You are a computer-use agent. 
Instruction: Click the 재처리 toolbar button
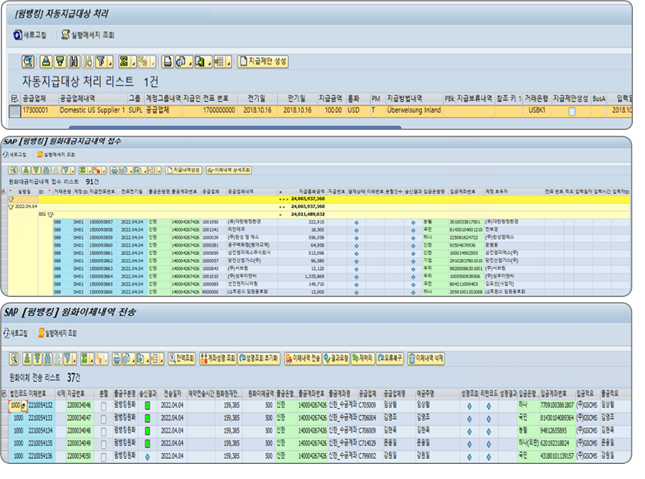(x=365, y=355)
